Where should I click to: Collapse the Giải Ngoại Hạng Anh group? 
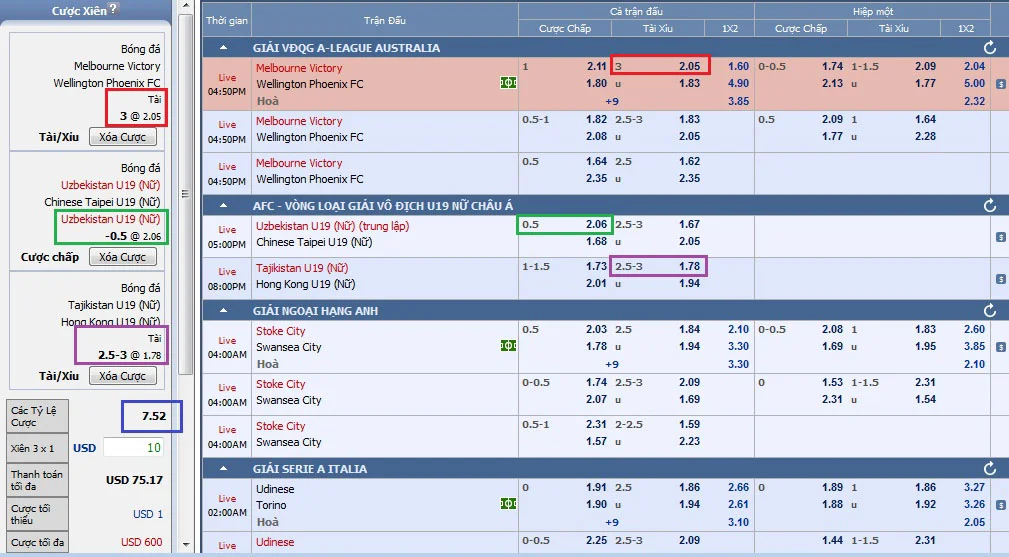point(223,311)
